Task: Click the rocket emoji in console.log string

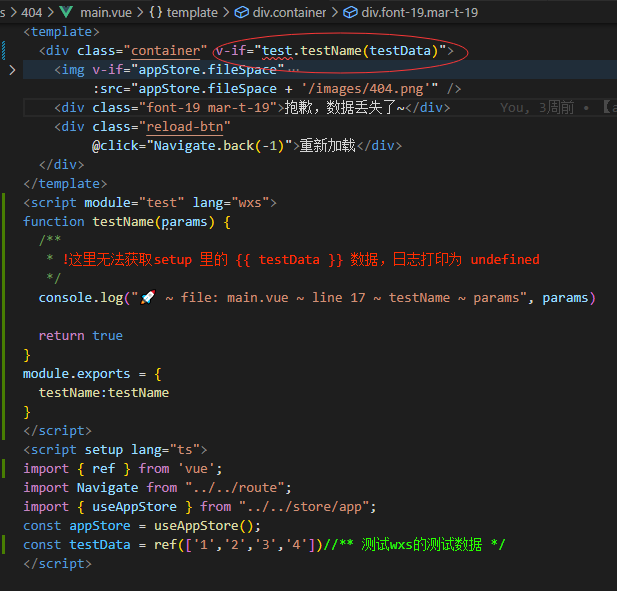Action: [x=148, y=298]
